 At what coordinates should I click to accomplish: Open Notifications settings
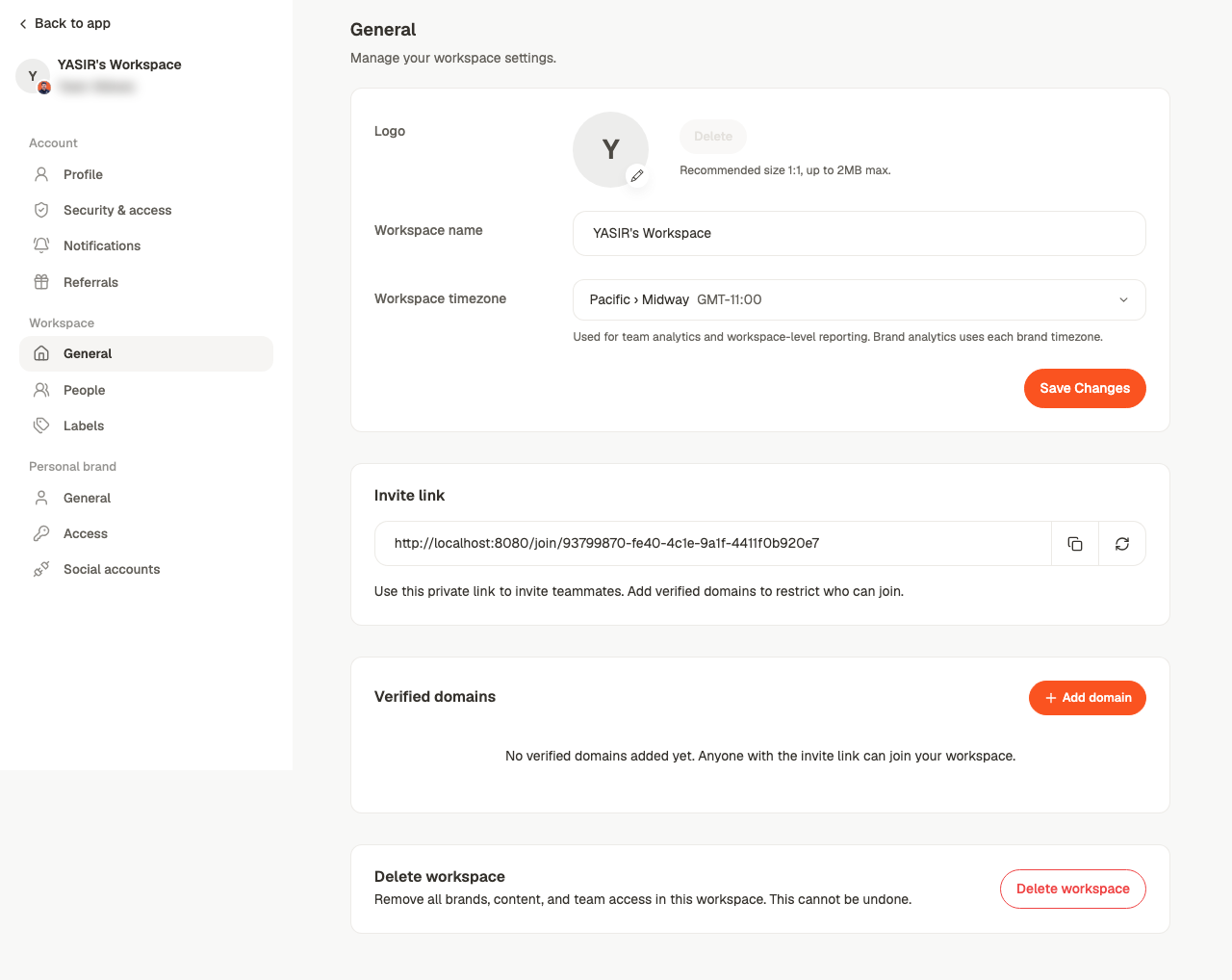point(146,245)
